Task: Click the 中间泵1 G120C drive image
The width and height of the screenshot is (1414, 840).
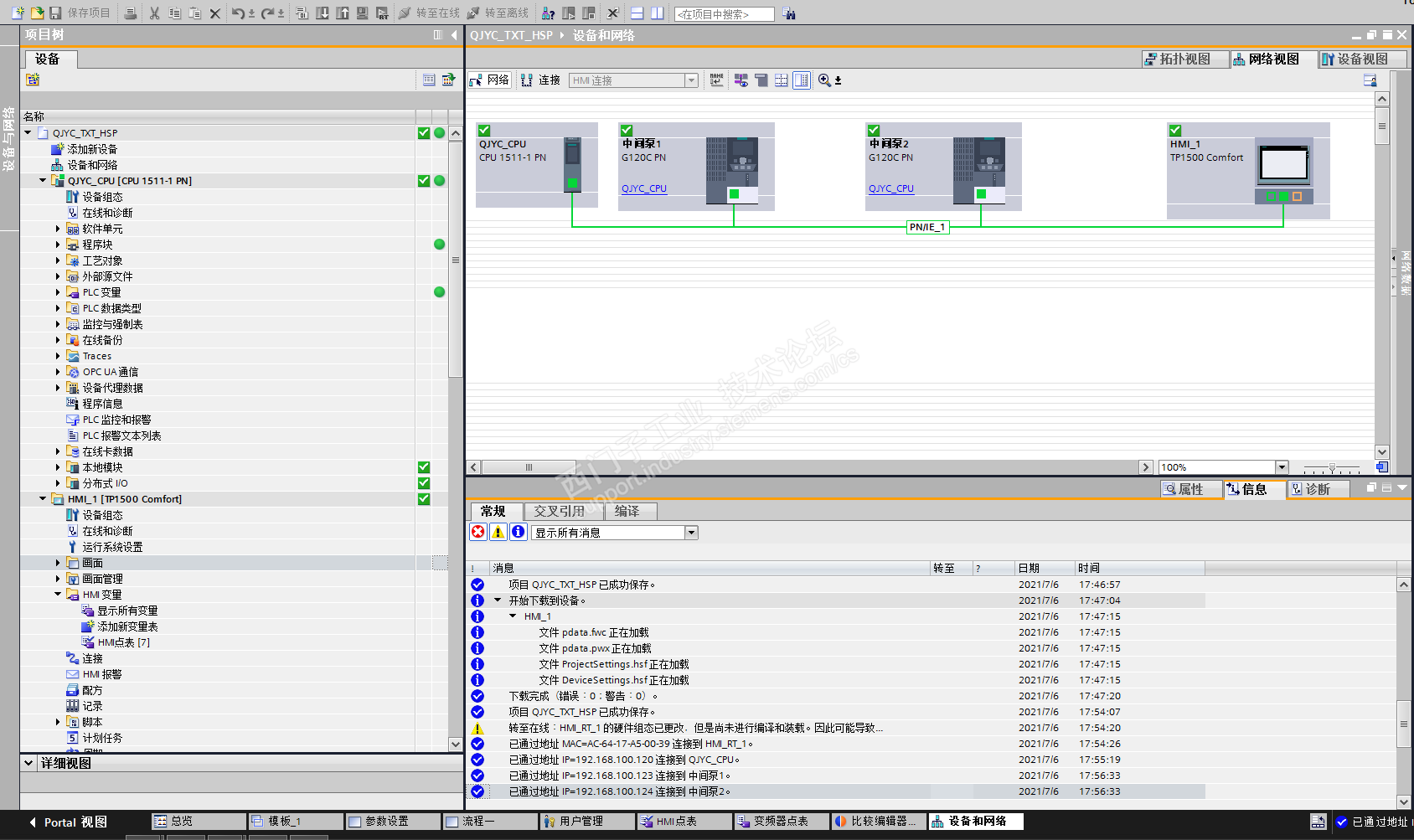Action: (732, 170)
